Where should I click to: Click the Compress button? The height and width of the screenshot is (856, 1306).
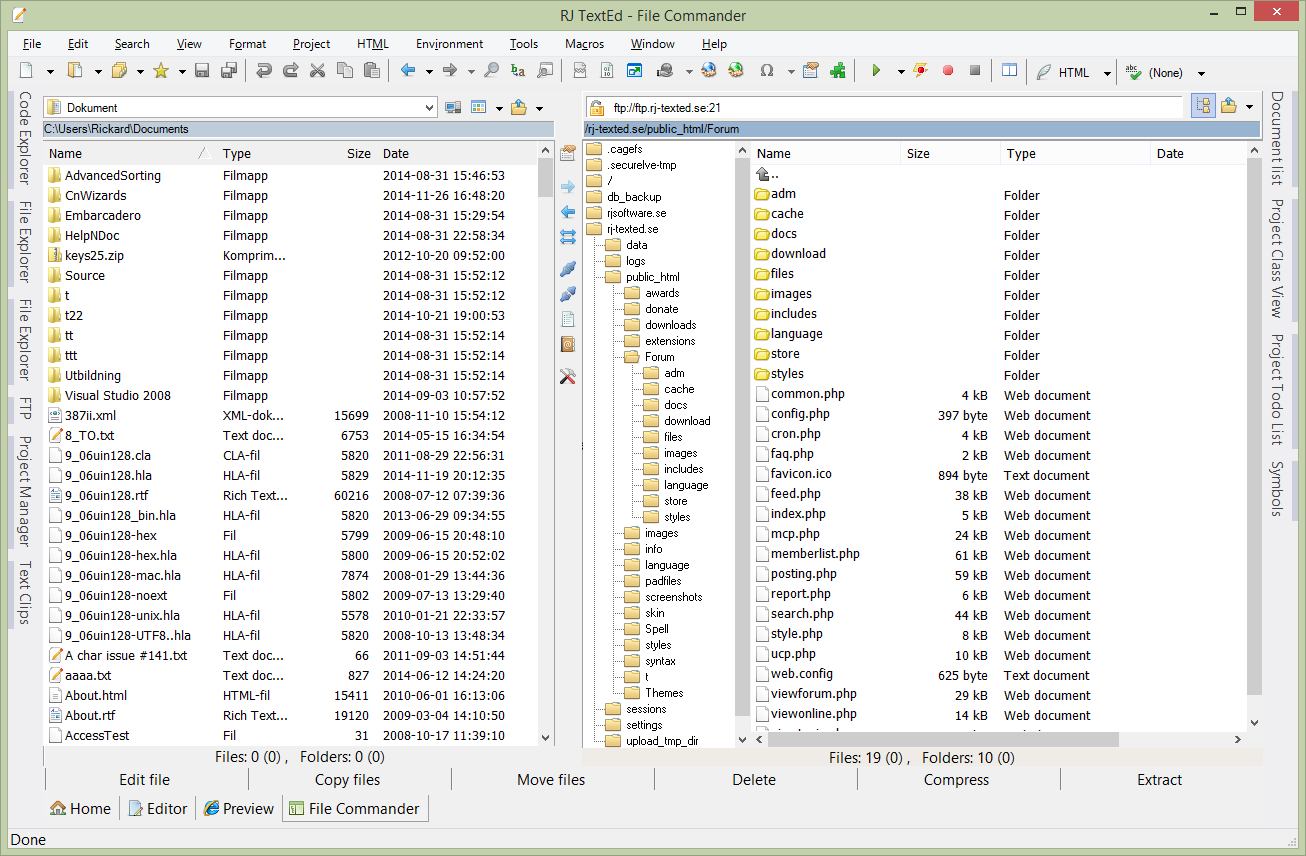click(956, 780)
